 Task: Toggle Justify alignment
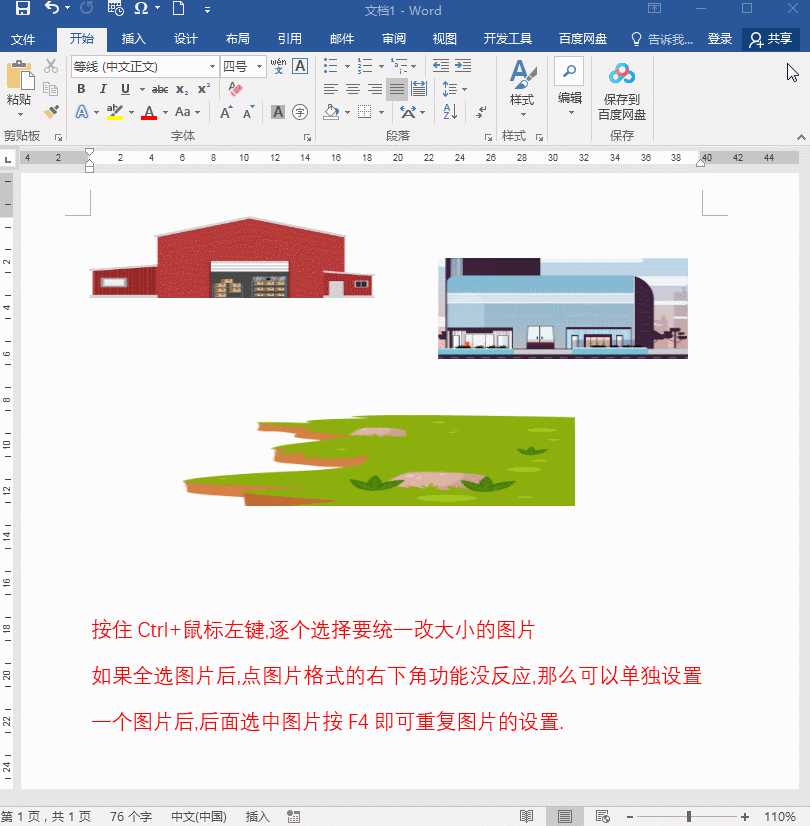(x=397, y=88)
